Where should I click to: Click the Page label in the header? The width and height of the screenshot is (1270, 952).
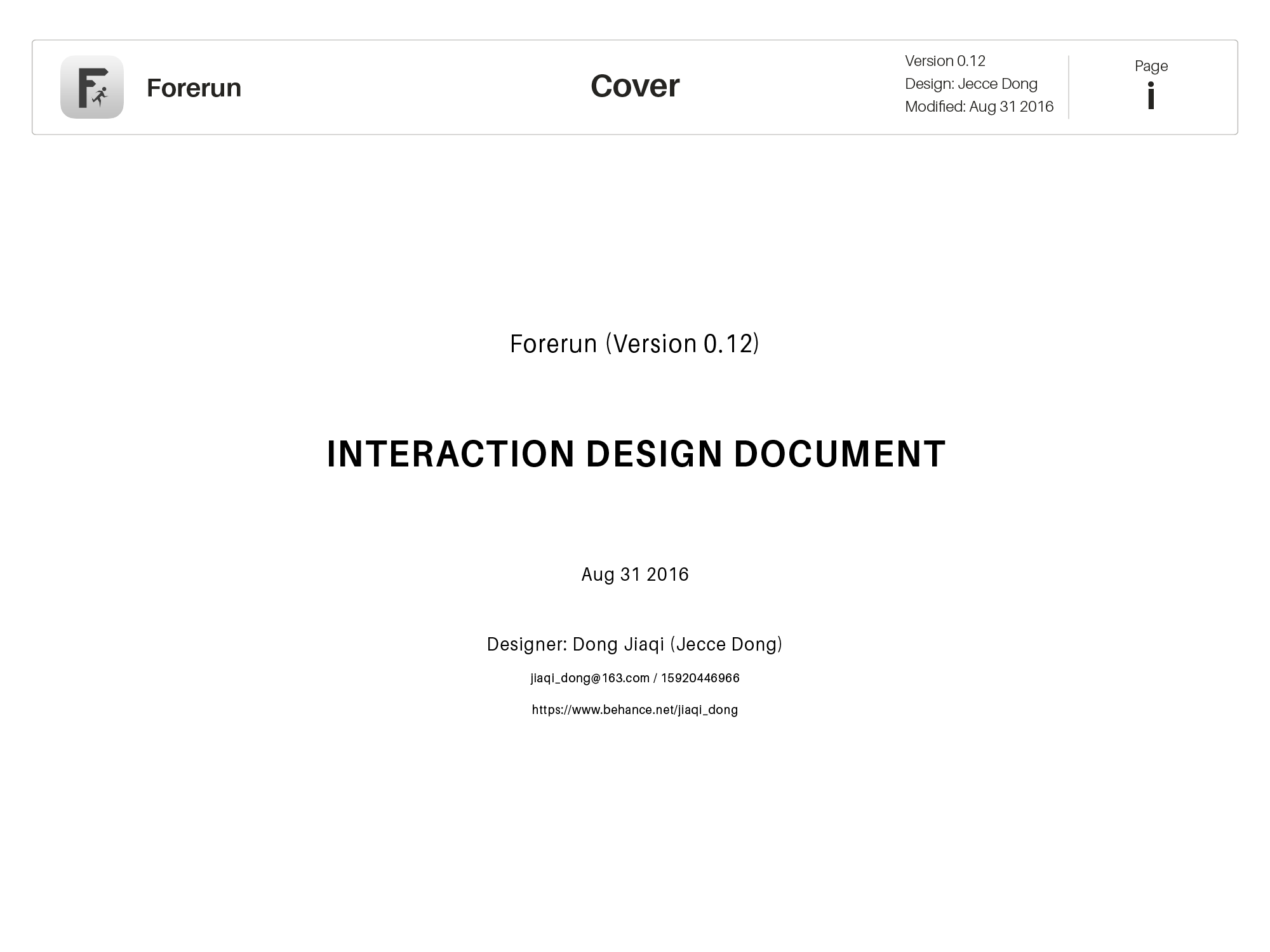point(1151,66)
